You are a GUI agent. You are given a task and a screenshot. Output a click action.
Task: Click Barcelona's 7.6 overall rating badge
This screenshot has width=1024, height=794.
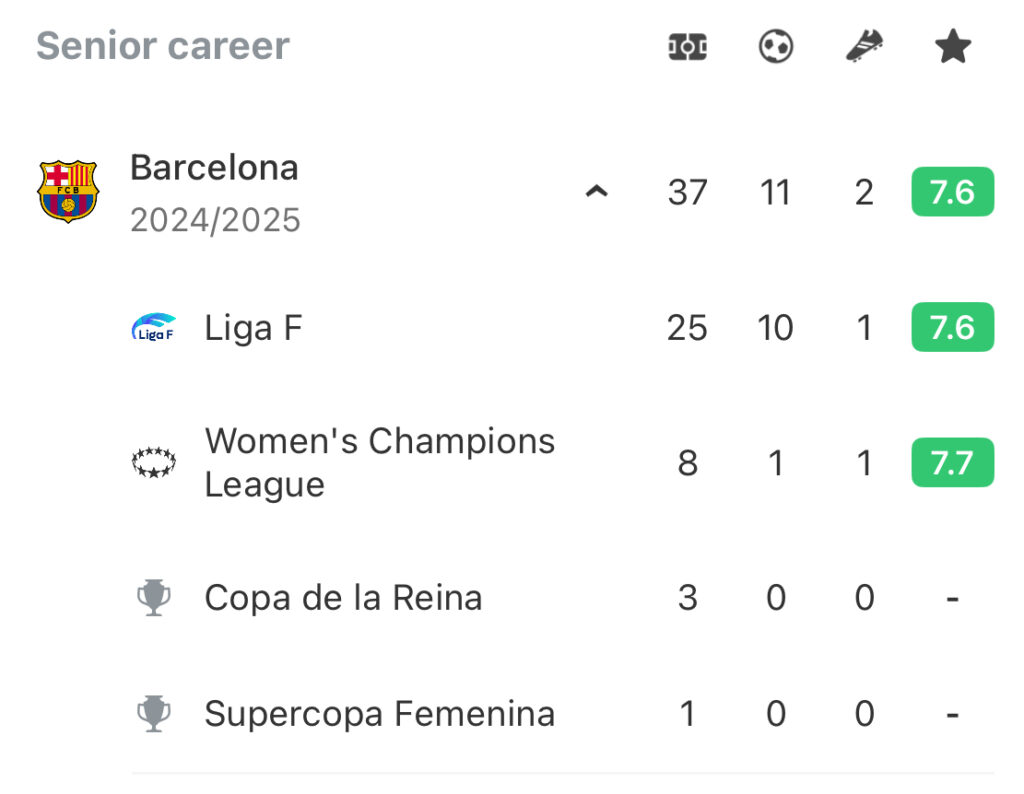[x=953, y=191]
